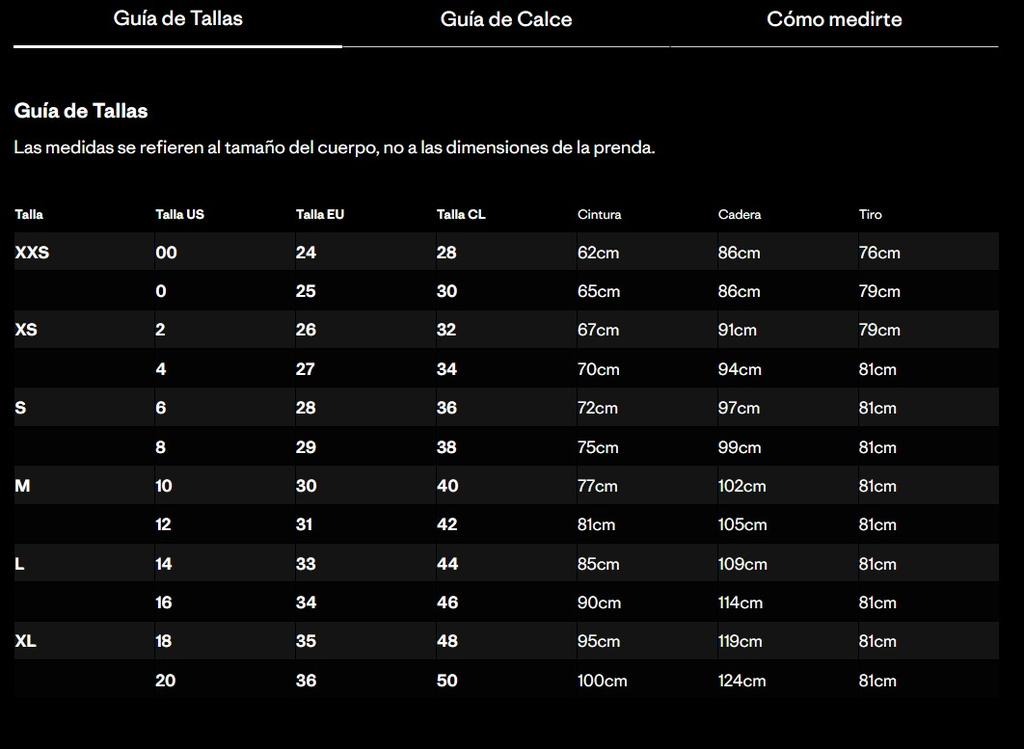Click the Talla EU column header

click(320, 214)
